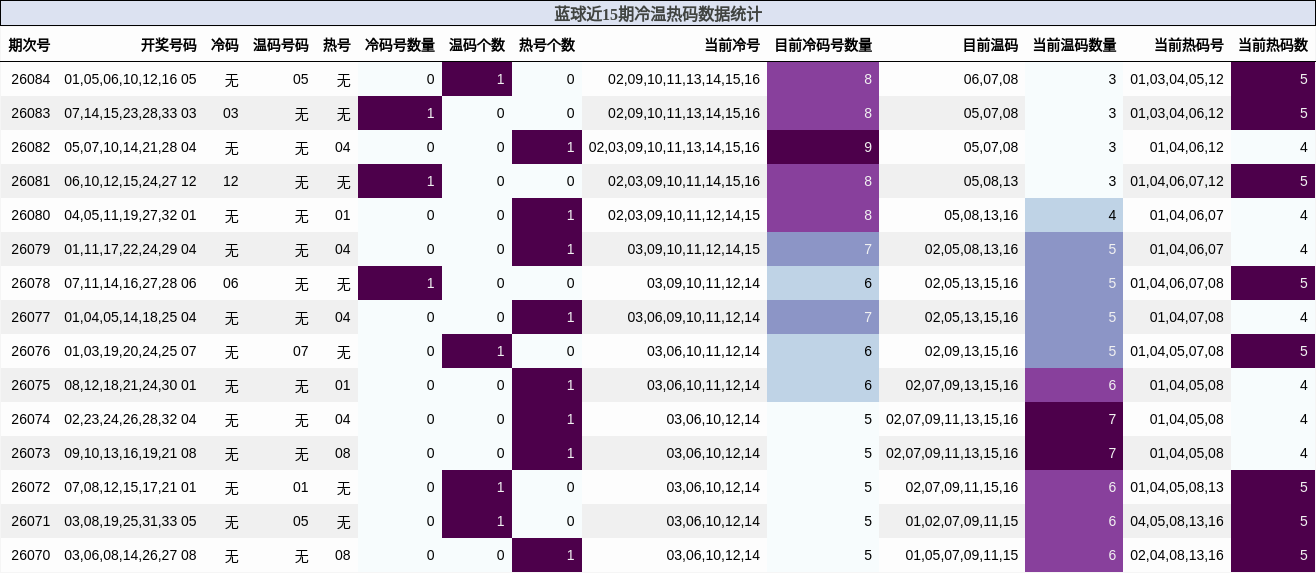Select draw numbers 06,10,12,15,24,27 12

[130, 181]
